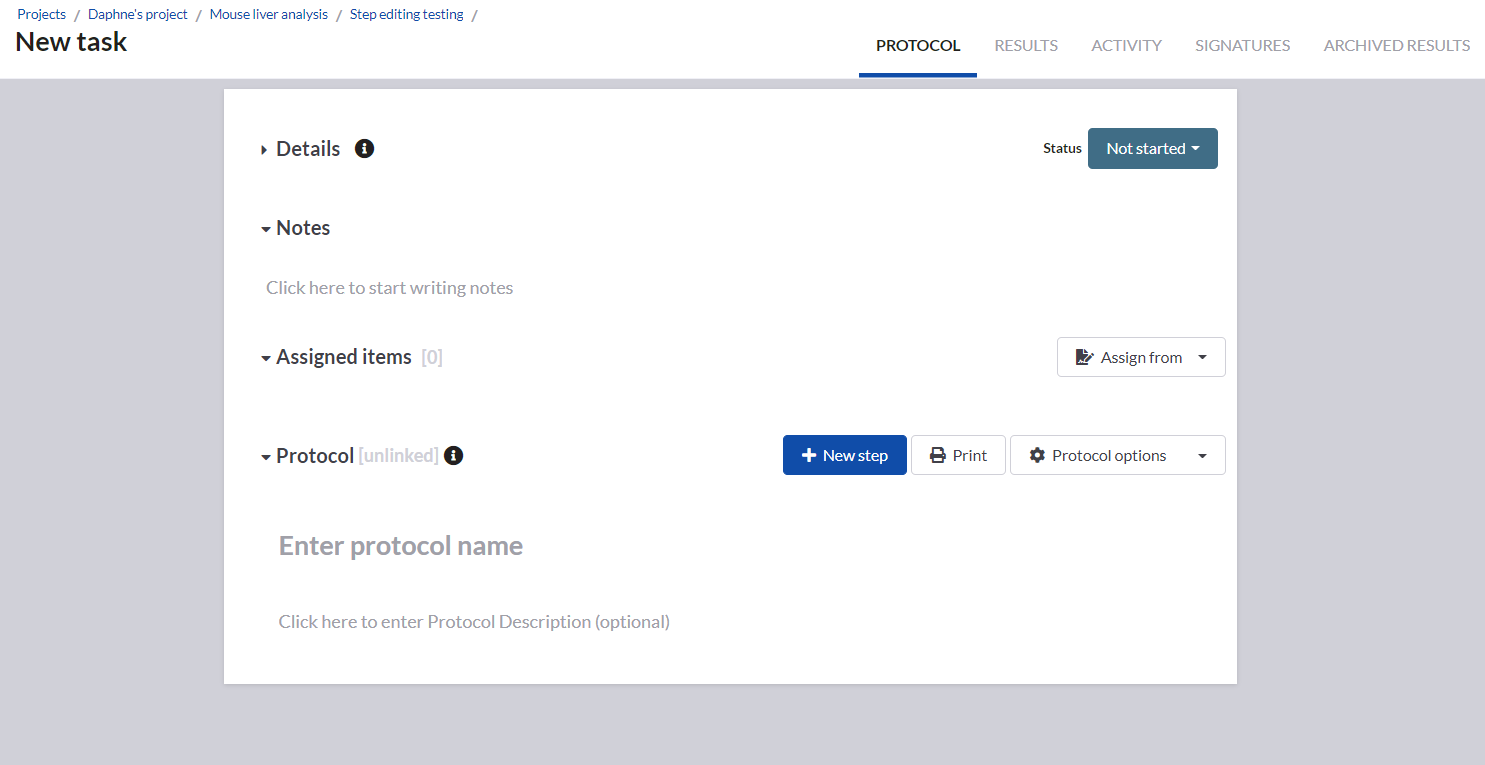Click the Enter protocol name field
1485x765 pixels.
pyautogui.click(x=401, y=546)
